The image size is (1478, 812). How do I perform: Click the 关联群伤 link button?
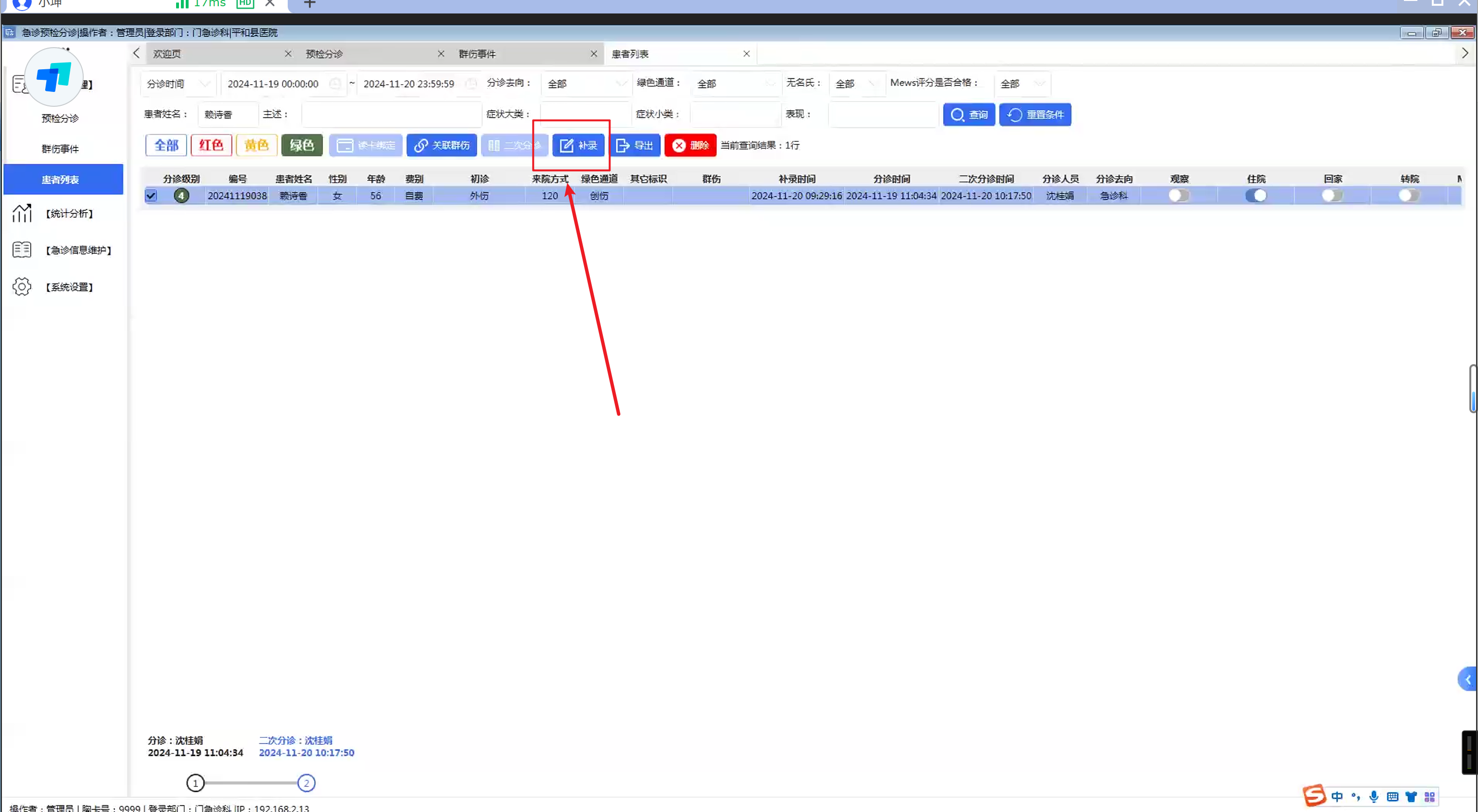click(442, 145)
